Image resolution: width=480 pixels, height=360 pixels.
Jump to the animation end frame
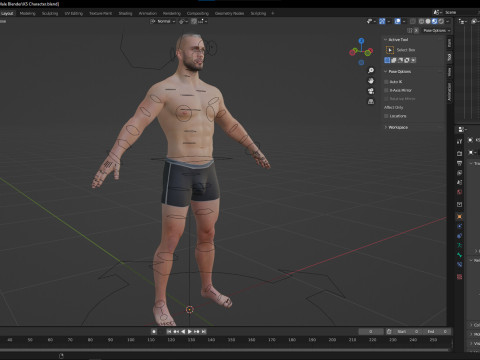coord(204,332)
